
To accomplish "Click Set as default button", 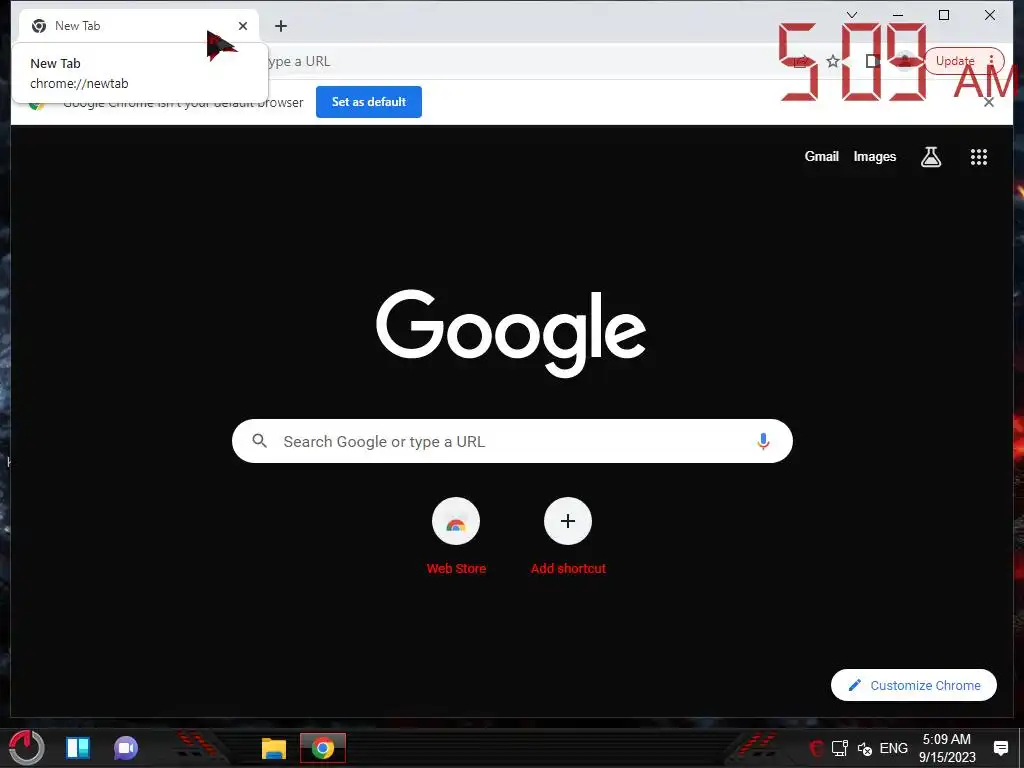I will point(369,102).
